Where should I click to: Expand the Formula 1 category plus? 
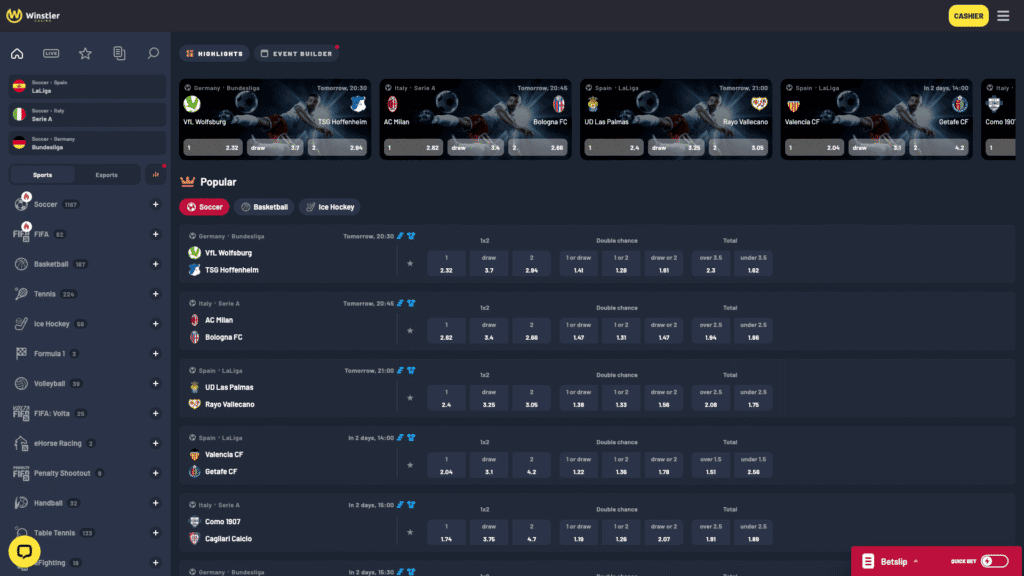(155, 353)
